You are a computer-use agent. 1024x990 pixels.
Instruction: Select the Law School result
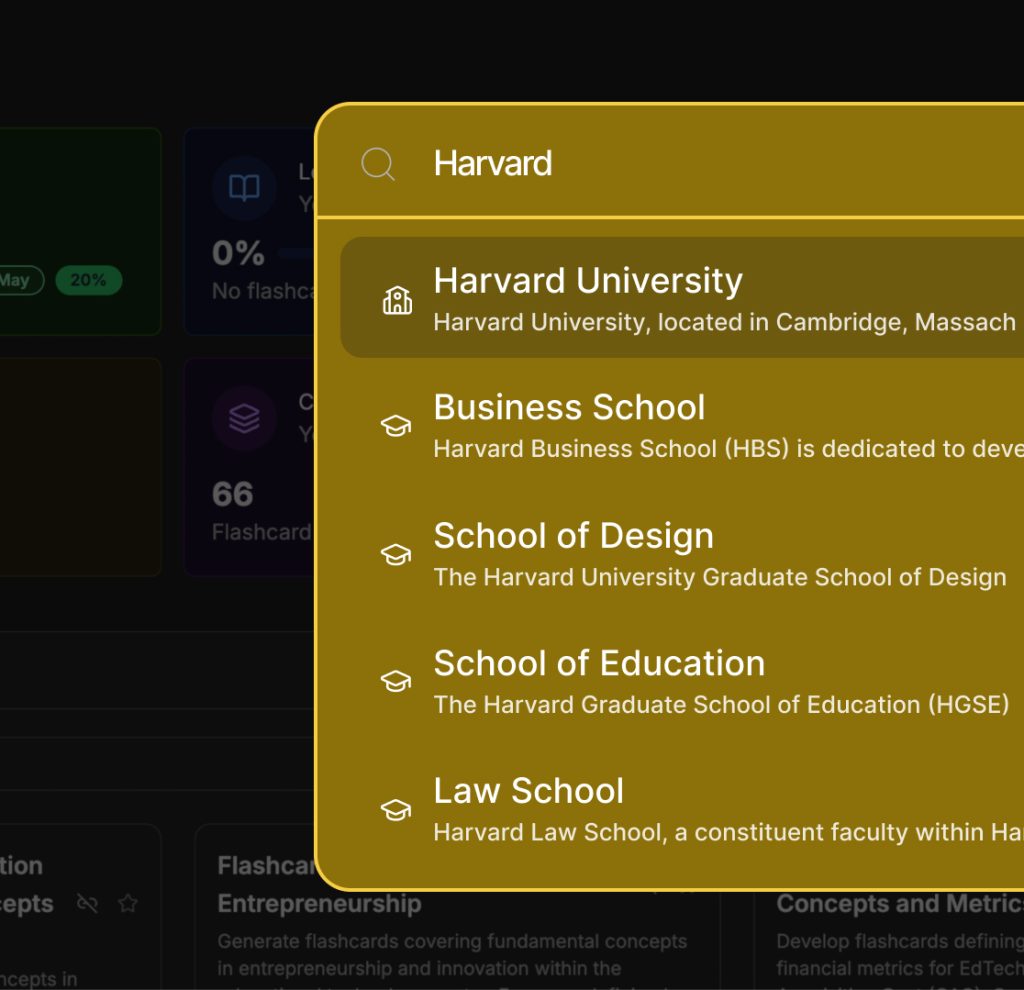click(682, 810)
